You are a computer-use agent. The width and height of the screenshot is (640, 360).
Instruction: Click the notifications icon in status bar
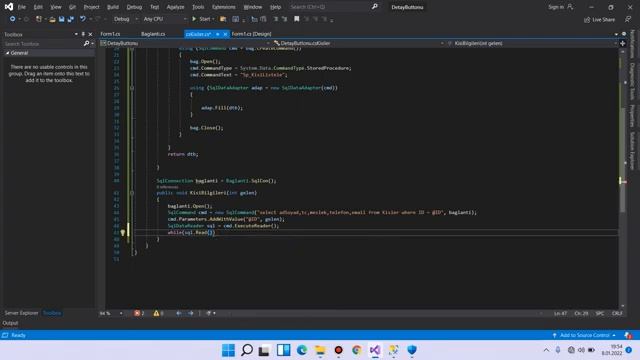(x=628, y=335)
